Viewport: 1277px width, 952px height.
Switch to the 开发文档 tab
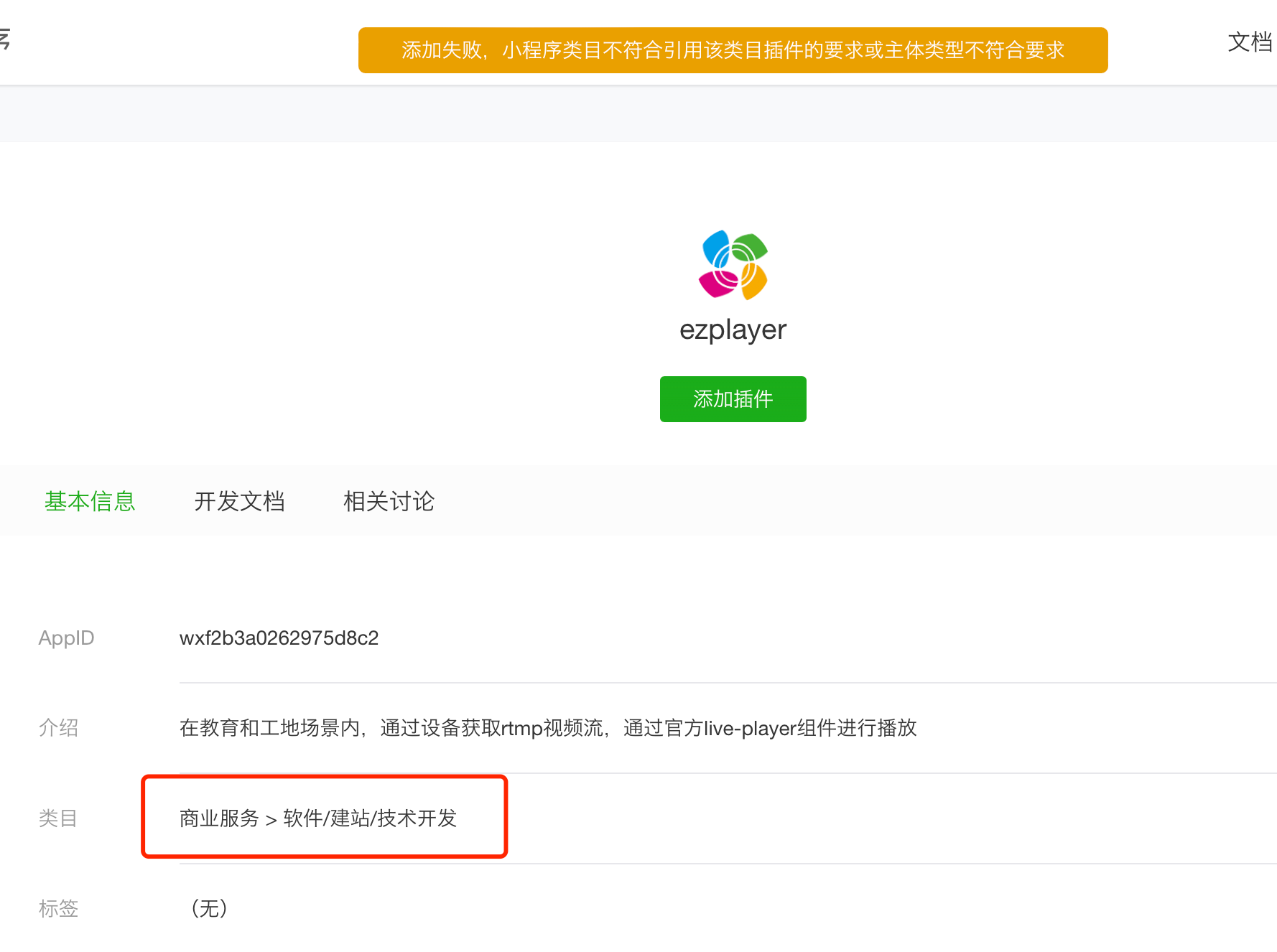[x=240, y=501]
